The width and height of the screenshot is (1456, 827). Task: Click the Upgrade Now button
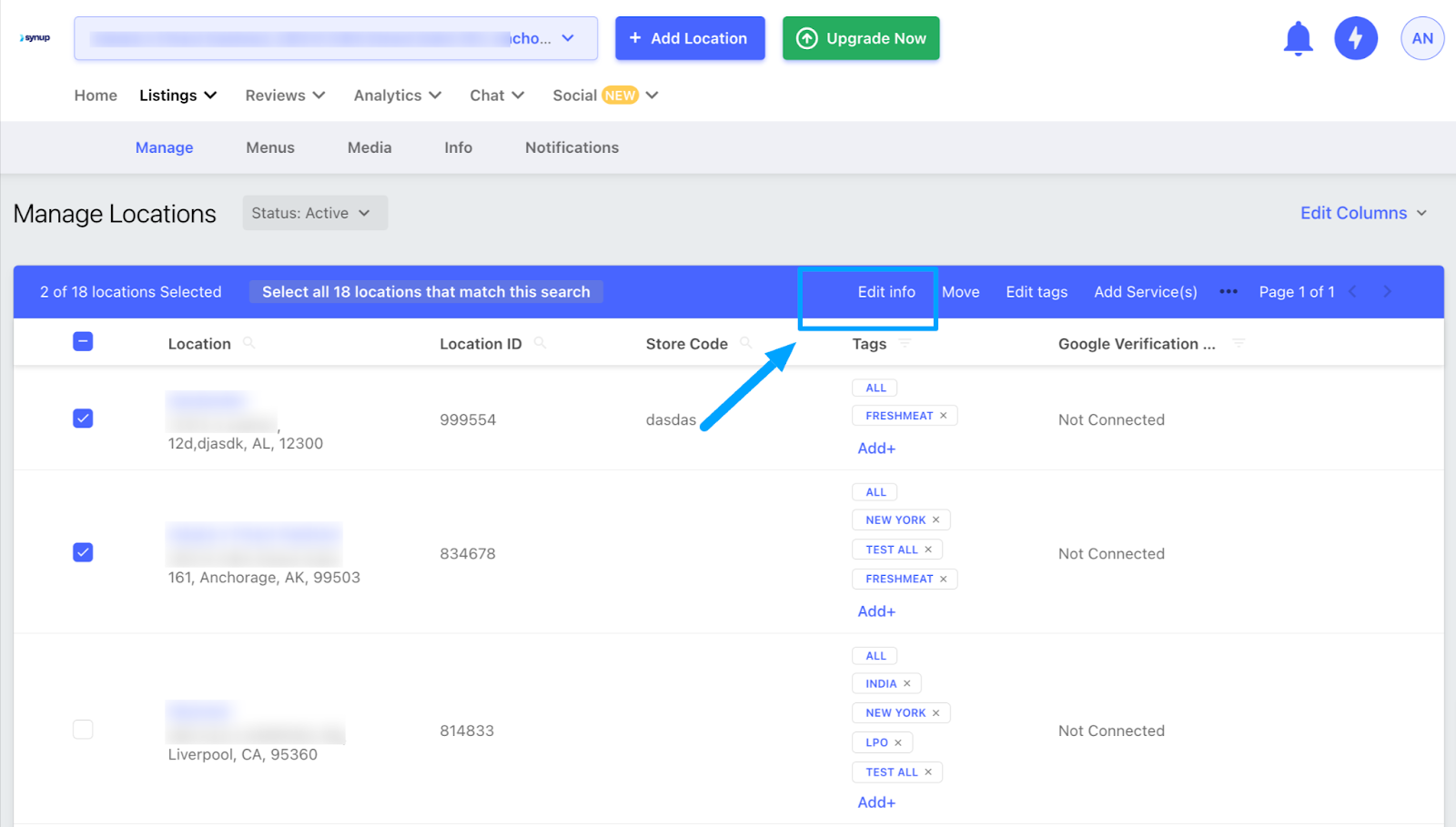[x=861, y=38]
